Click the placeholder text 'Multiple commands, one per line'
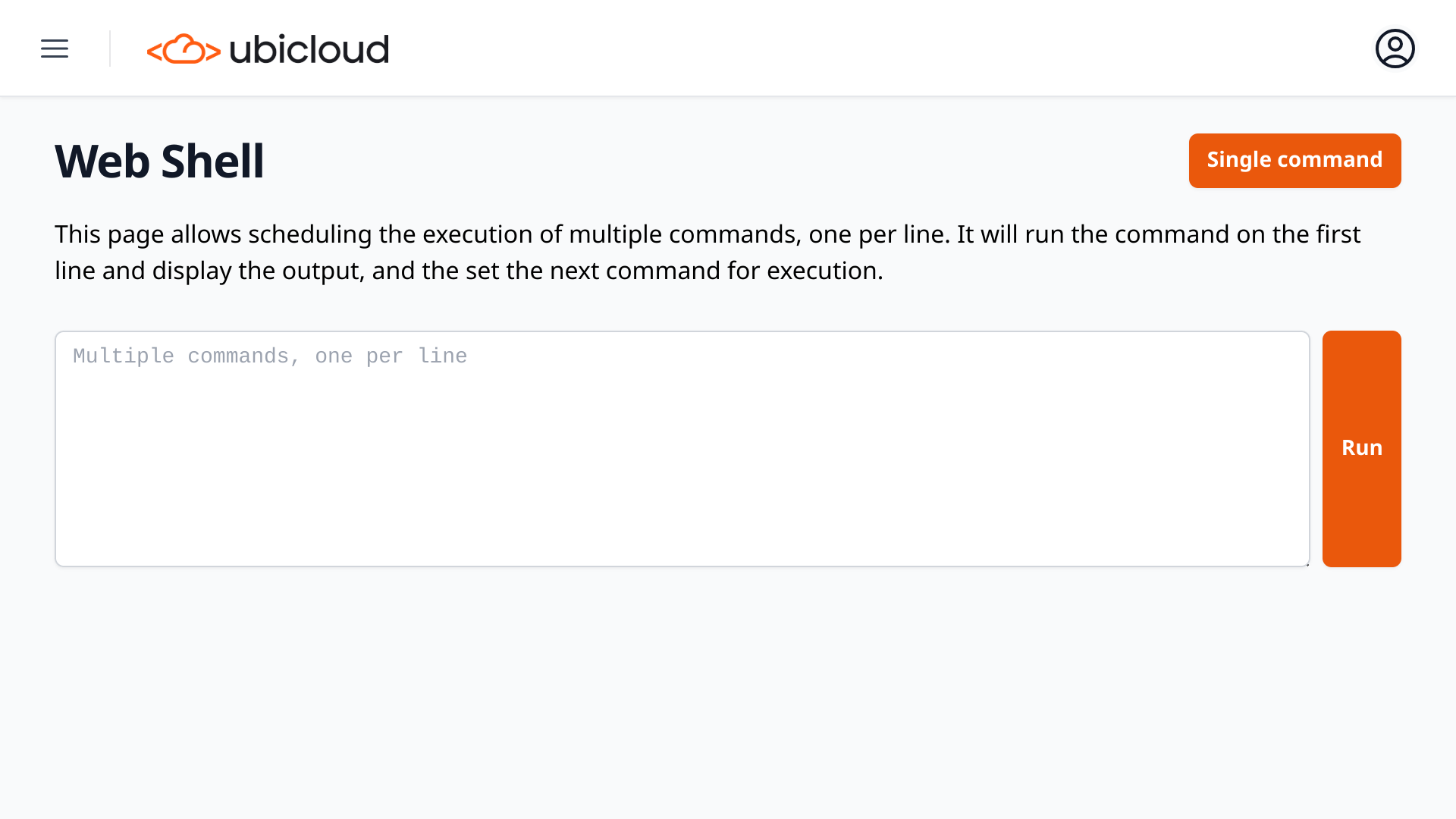 [x=270, y=356]
